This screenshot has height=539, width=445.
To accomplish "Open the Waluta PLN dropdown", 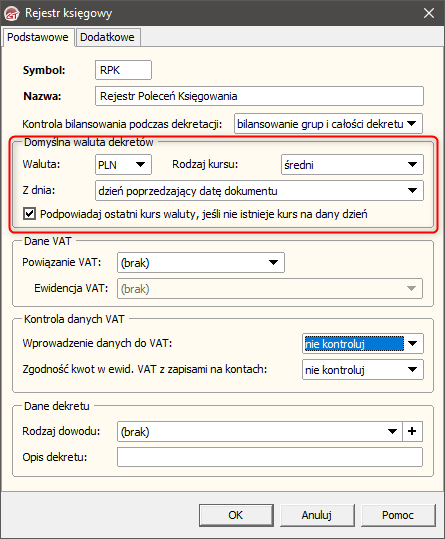I will [x=123, y=165].
